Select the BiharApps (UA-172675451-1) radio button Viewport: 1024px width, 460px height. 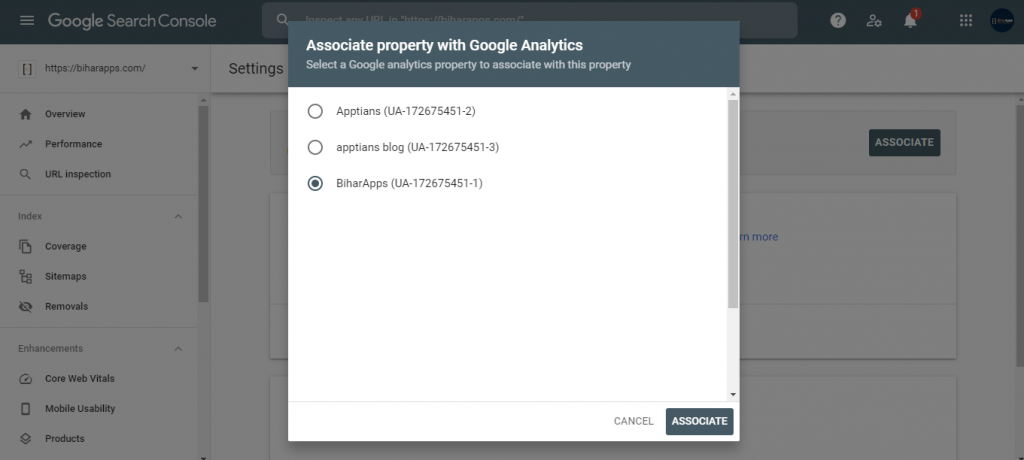(x=315, y=183)
